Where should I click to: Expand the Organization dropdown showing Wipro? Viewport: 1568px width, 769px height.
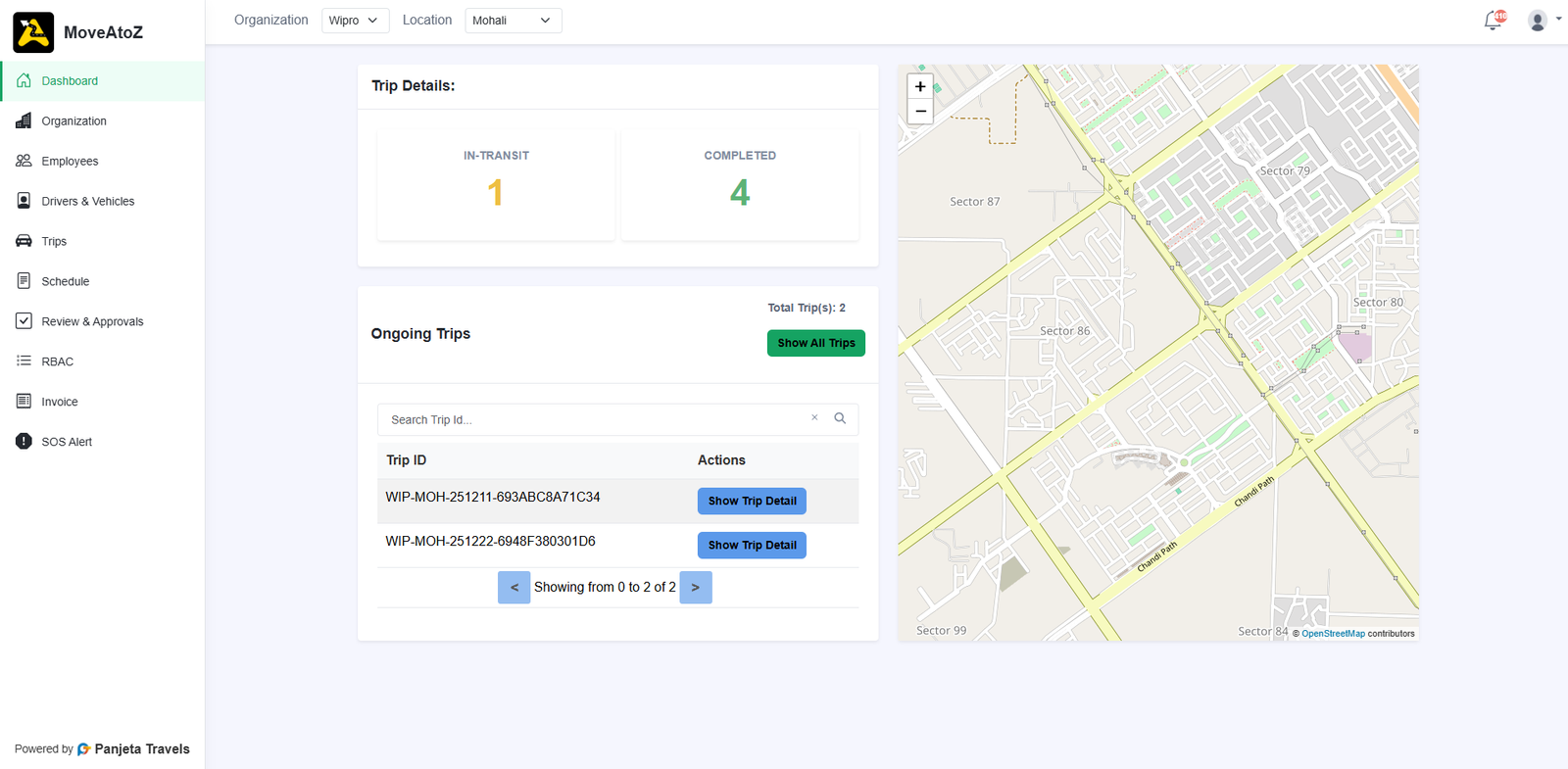355,21
